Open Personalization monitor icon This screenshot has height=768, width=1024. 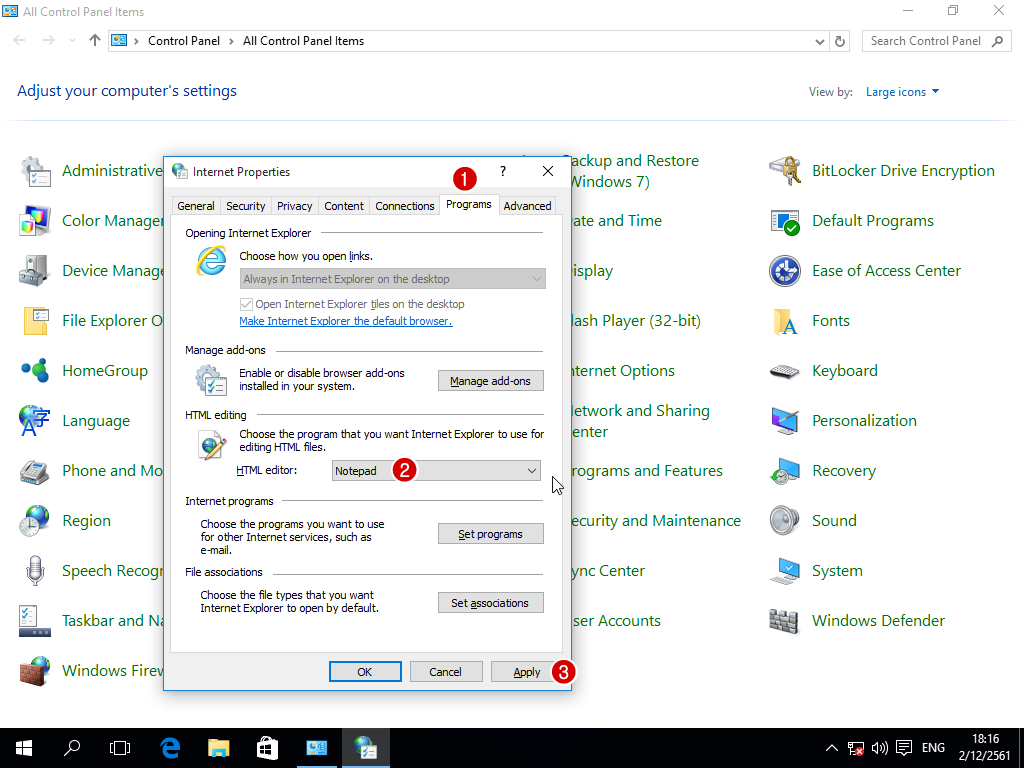[784, 421]
